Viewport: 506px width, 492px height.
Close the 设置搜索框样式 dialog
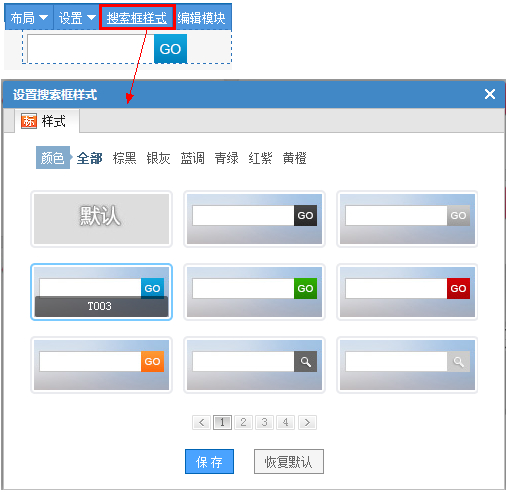click(490, 94)
